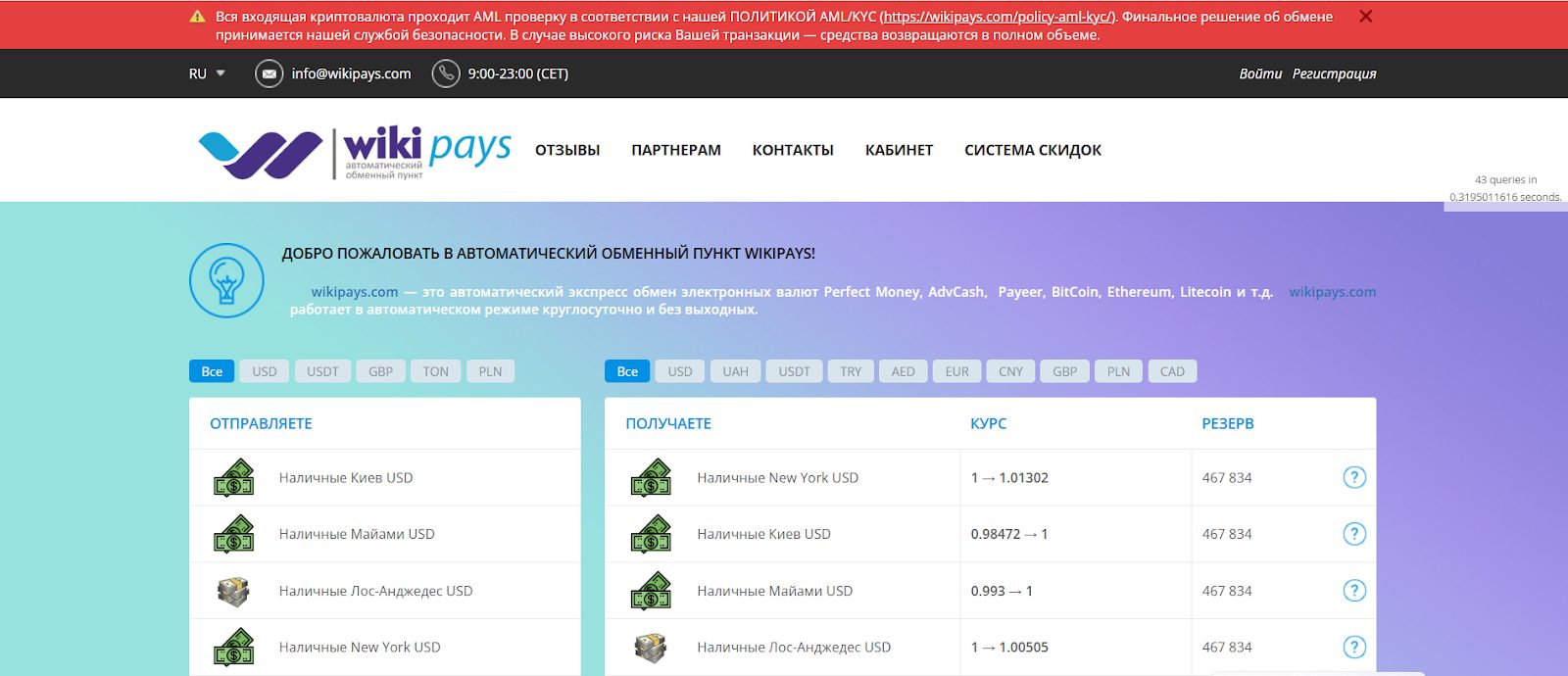Filter receive currencies by EUR
Screen dimensions: 1568x676
click(x=956, y=371)
